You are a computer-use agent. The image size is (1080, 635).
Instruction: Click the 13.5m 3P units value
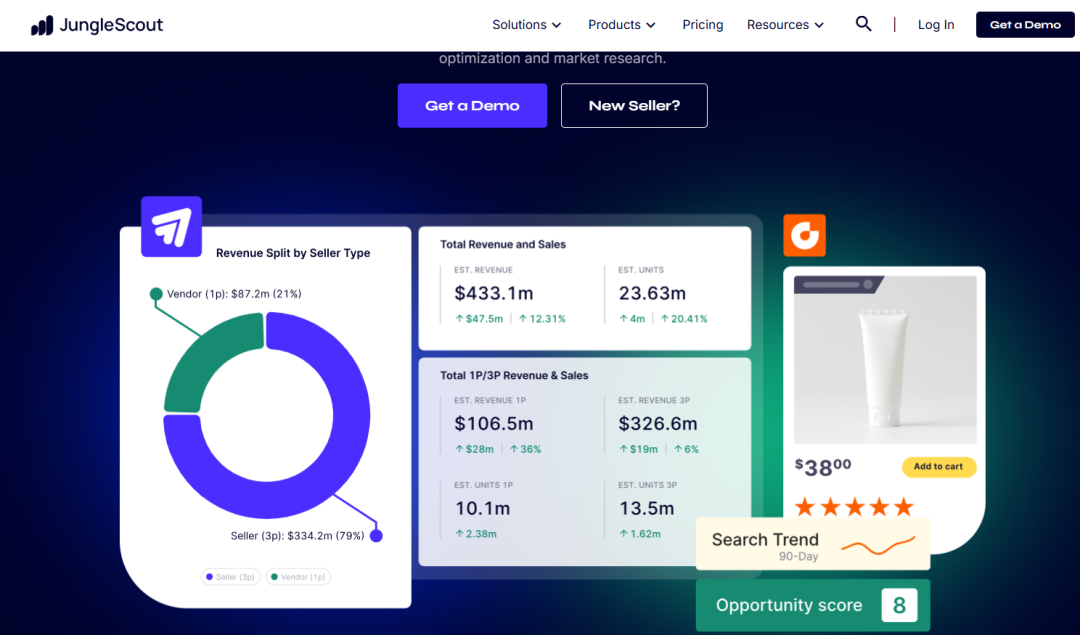646,508
